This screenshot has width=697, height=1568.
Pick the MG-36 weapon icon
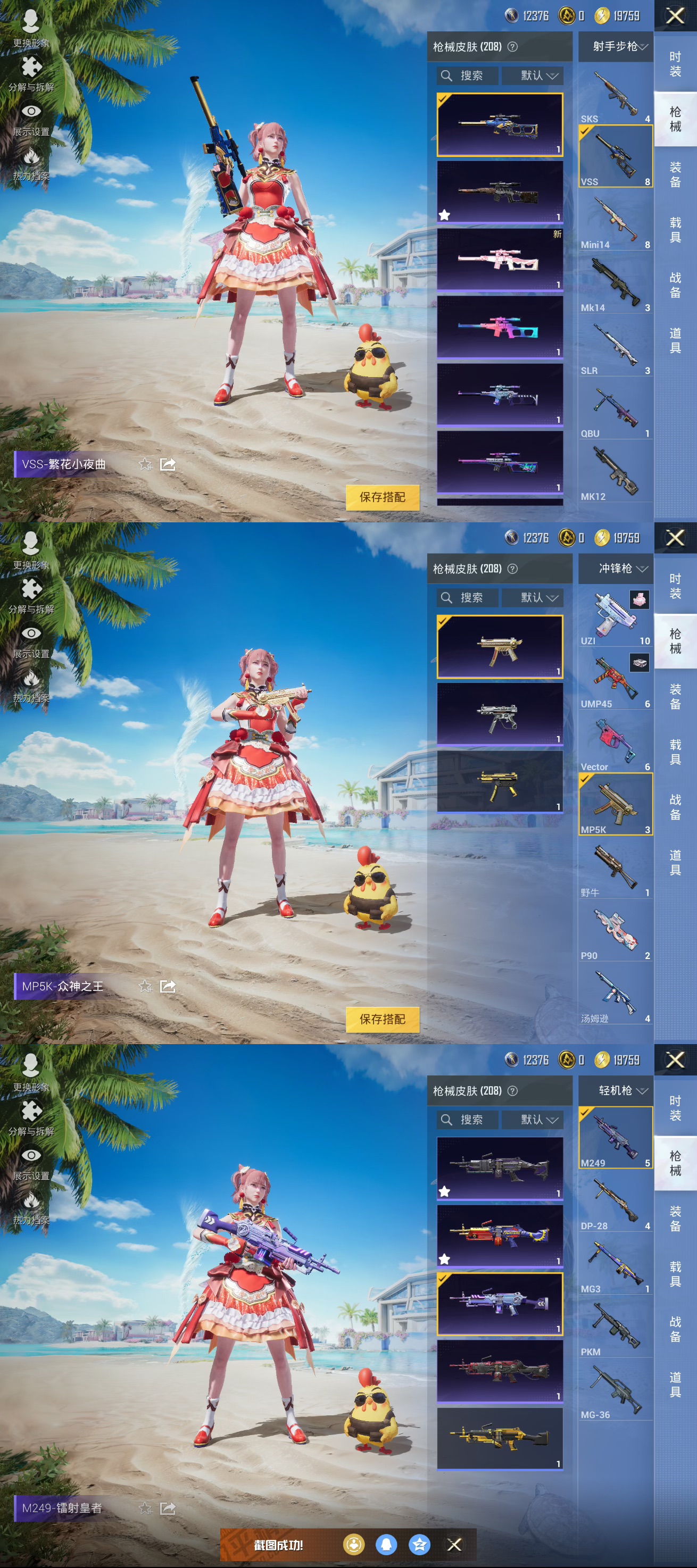click(x=616, y=1390)
